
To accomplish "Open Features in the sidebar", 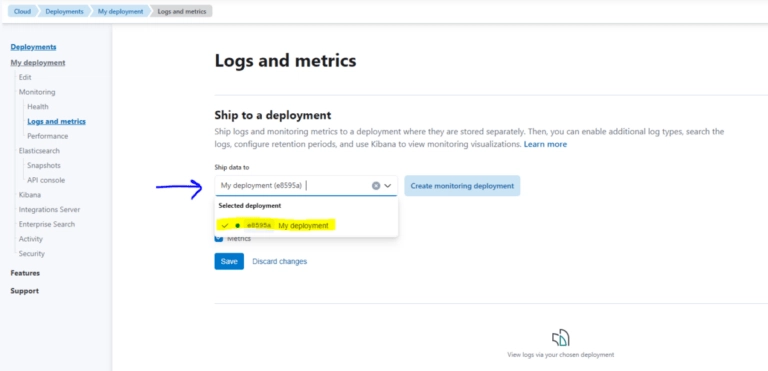I will tap(25, 273).
